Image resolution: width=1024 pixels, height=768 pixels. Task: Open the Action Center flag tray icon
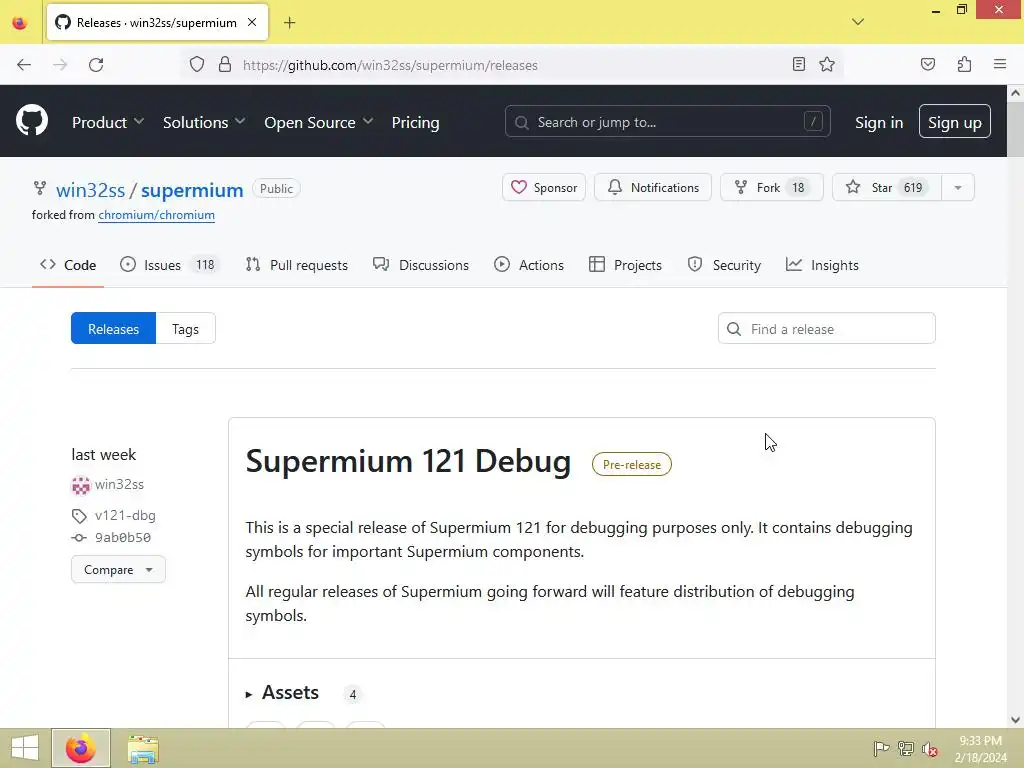pyautogui.click(x=881, y=748)
